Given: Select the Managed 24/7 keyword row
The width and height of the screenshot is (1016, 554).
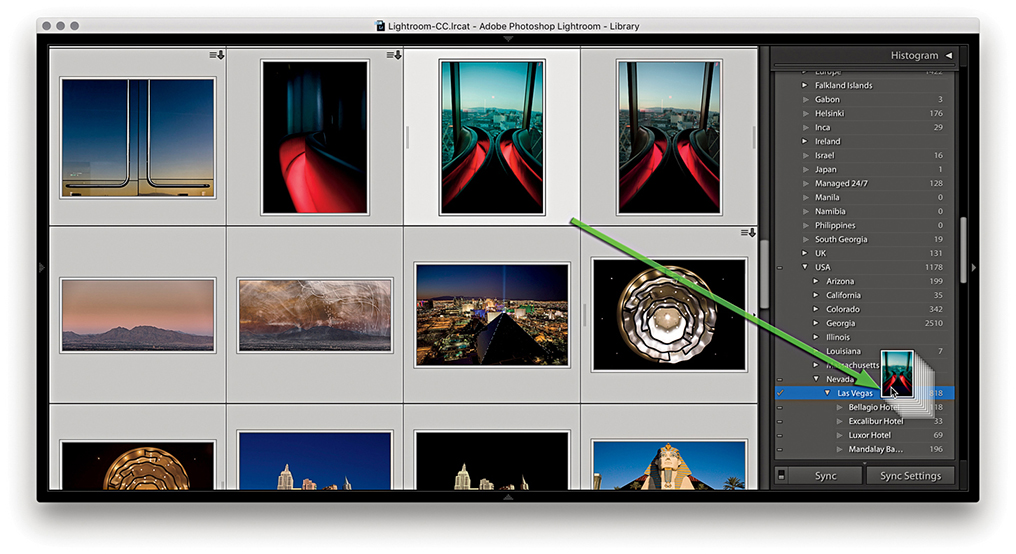Looking at the screenshot, I should click(x=864, y=183).
